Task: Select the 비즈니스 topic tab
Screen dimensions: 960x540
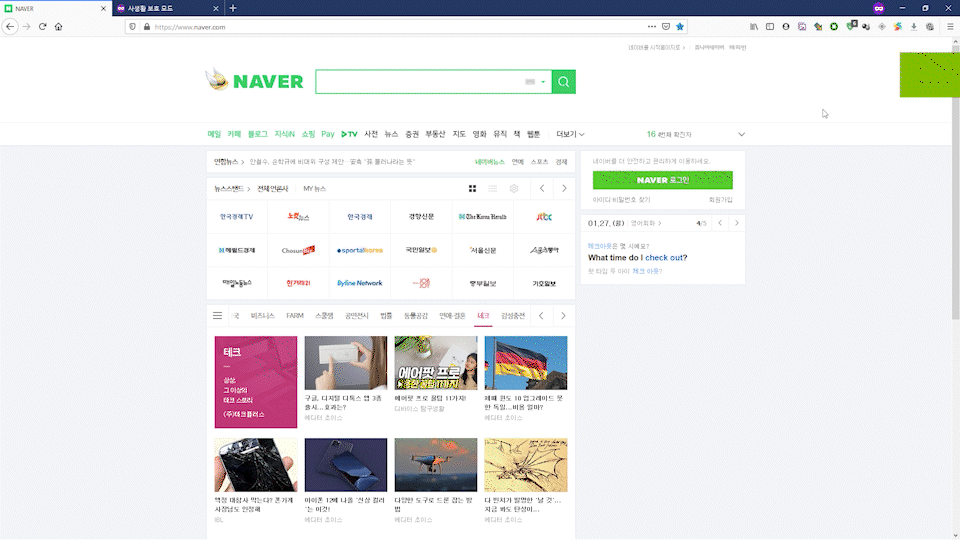Action: (262, 316)
